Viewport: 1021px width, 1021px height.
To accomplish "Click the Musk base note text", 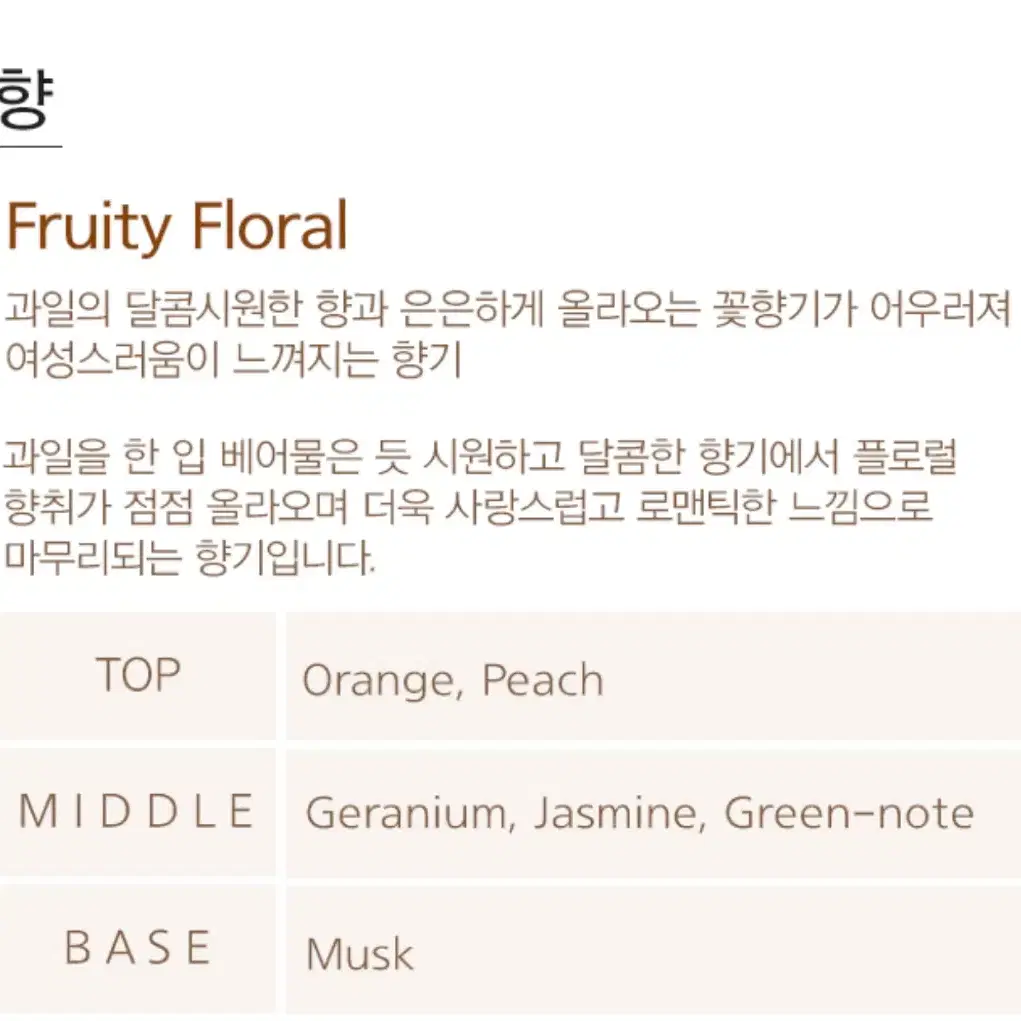I will [x=359, y=955].
